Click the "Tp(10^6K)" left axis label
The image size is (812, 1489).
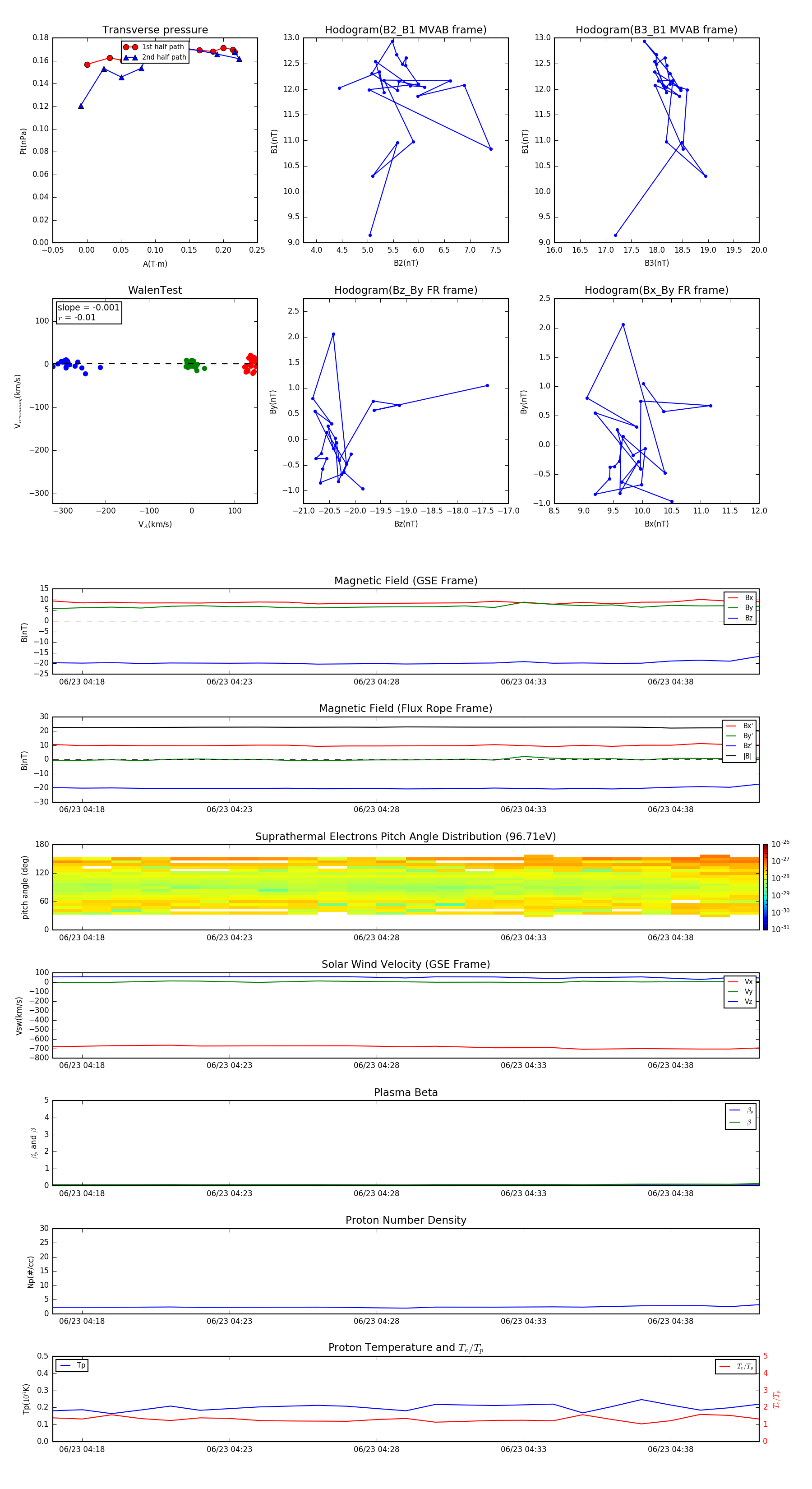26,1399
